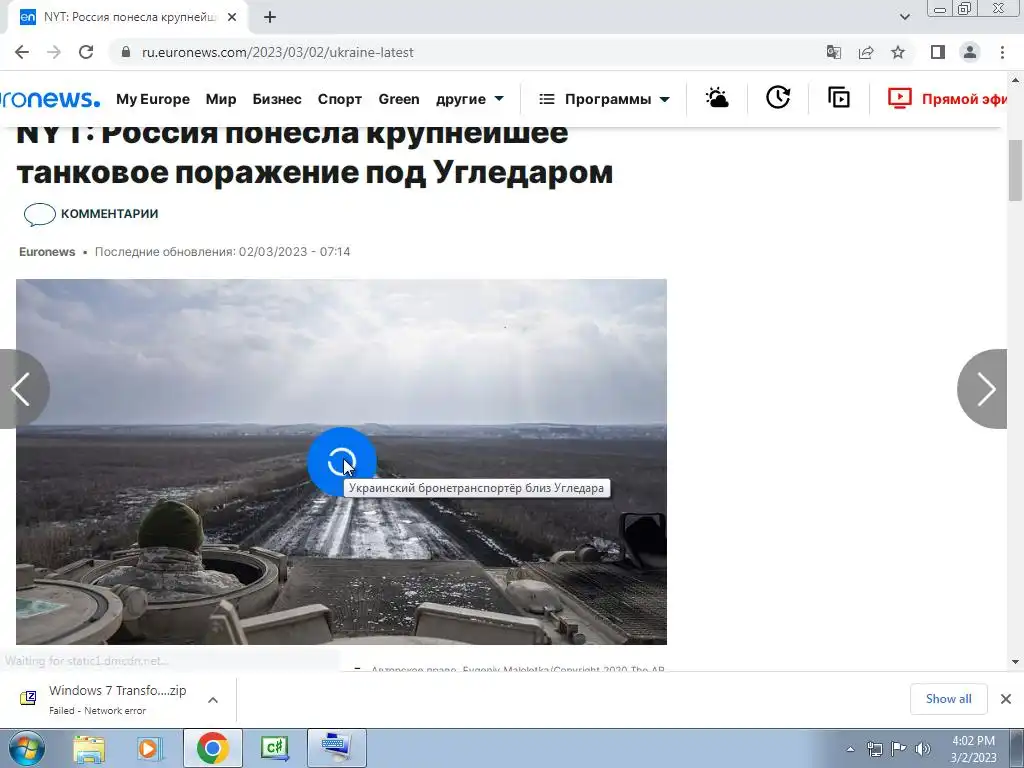
Task: Open the Action Center flag icon
Action: pos(899,749)
